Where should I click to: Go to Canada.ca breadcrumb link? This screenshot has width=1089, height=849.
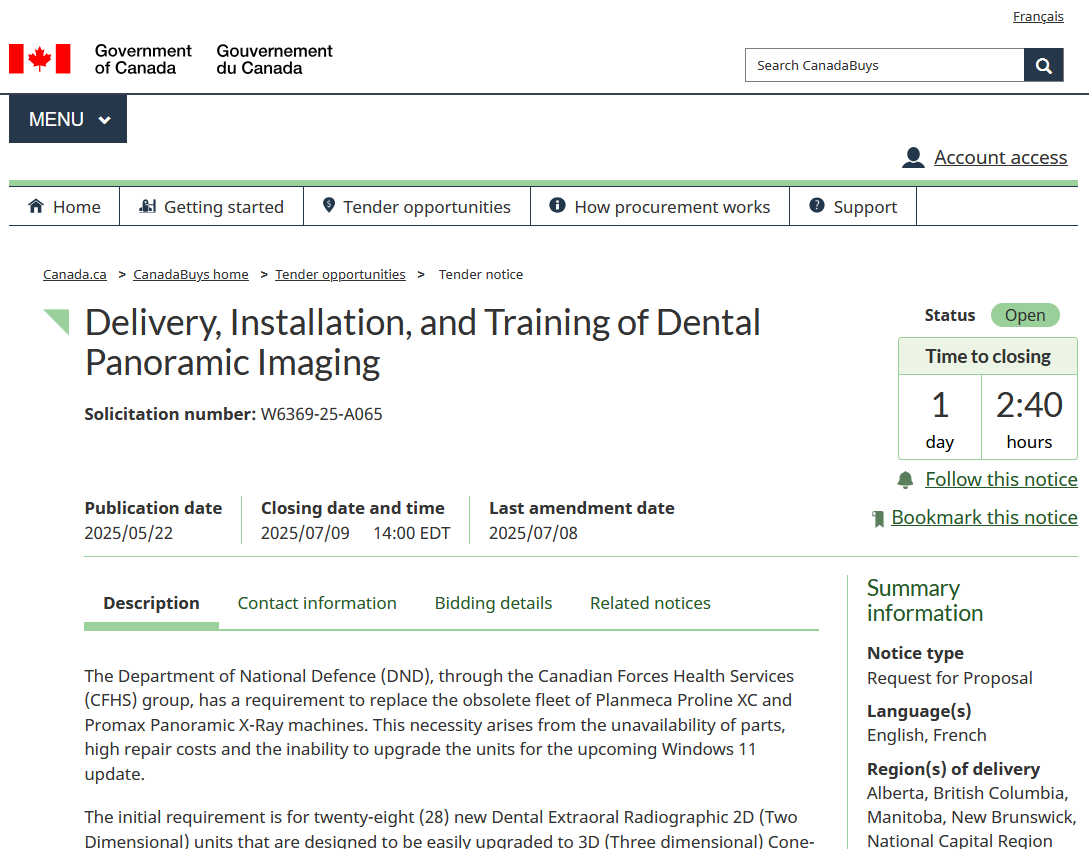point(75,274)
